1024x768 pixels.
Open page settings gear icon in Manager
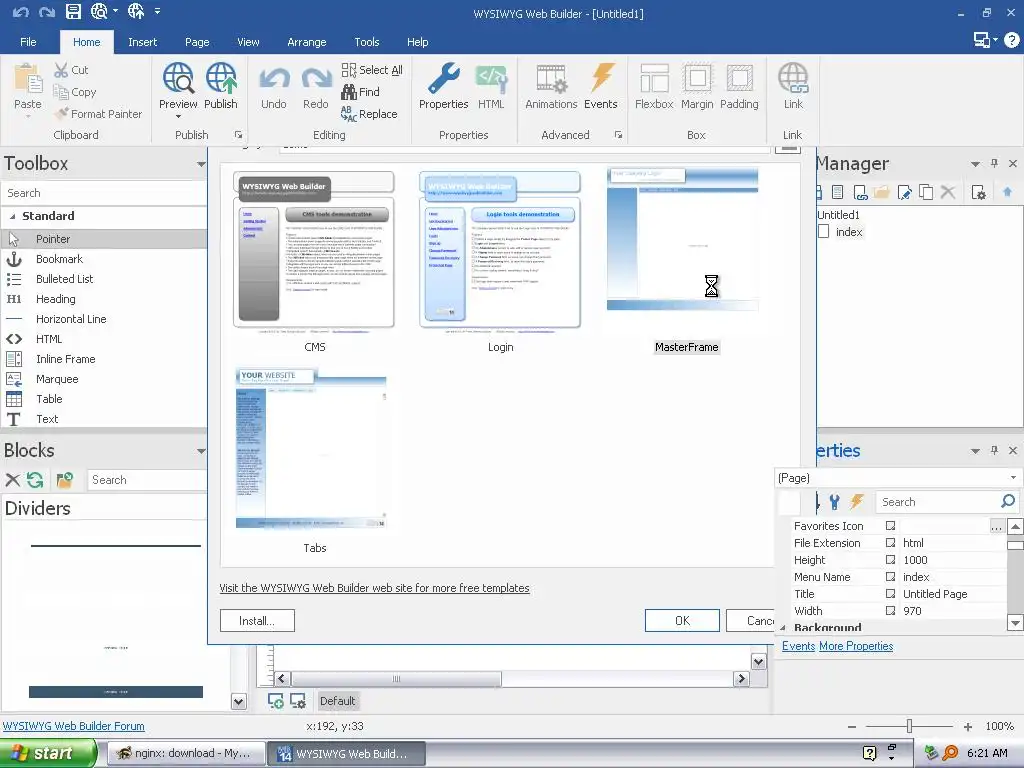click(978, 193)
